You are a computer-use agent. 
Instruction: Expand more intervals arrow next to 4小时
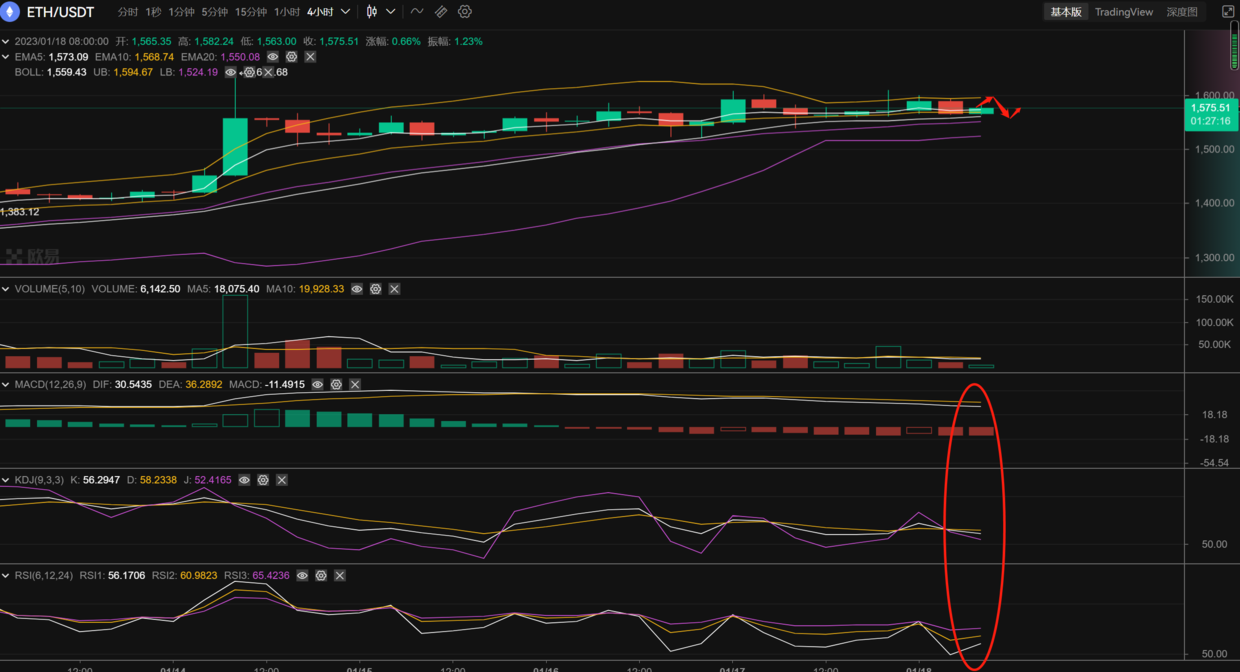[x=346, y=12]
